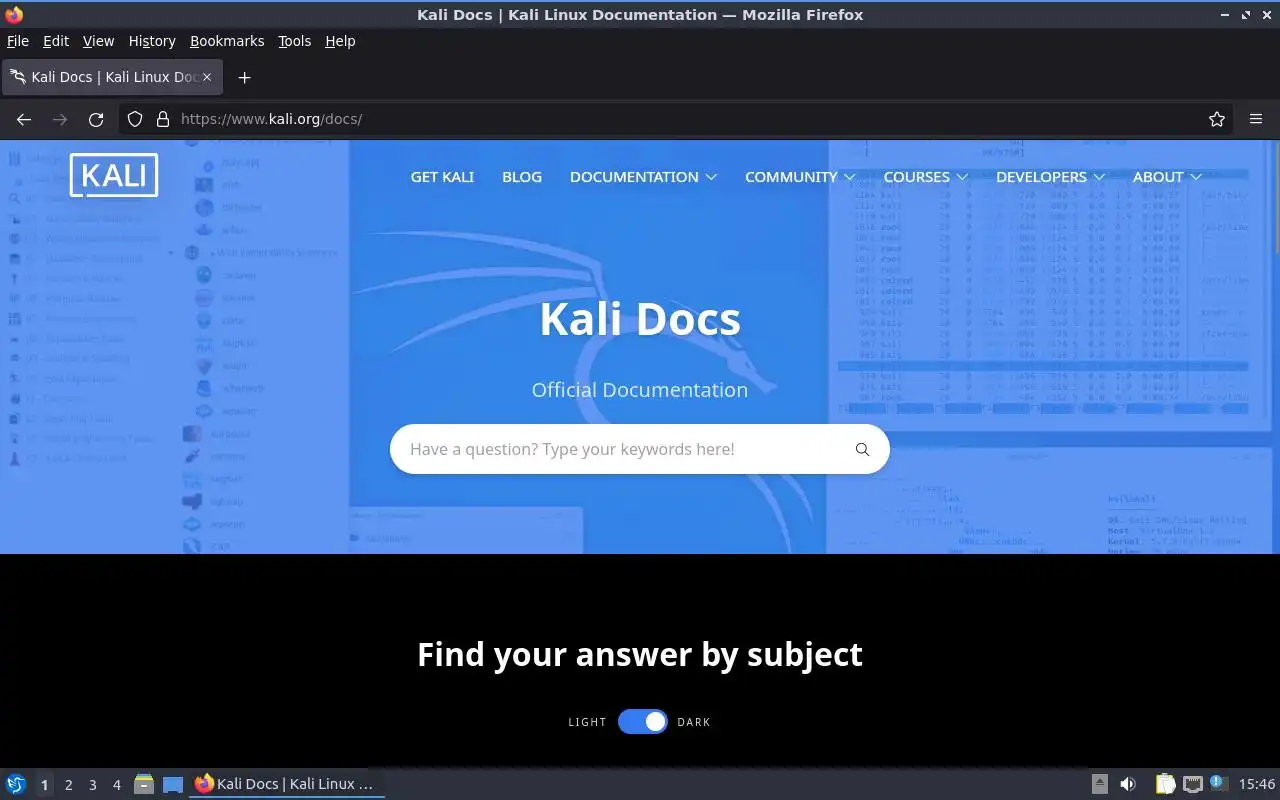
Task: Open the file manager icon in taskbar
Action: click(x=144, y=784)
